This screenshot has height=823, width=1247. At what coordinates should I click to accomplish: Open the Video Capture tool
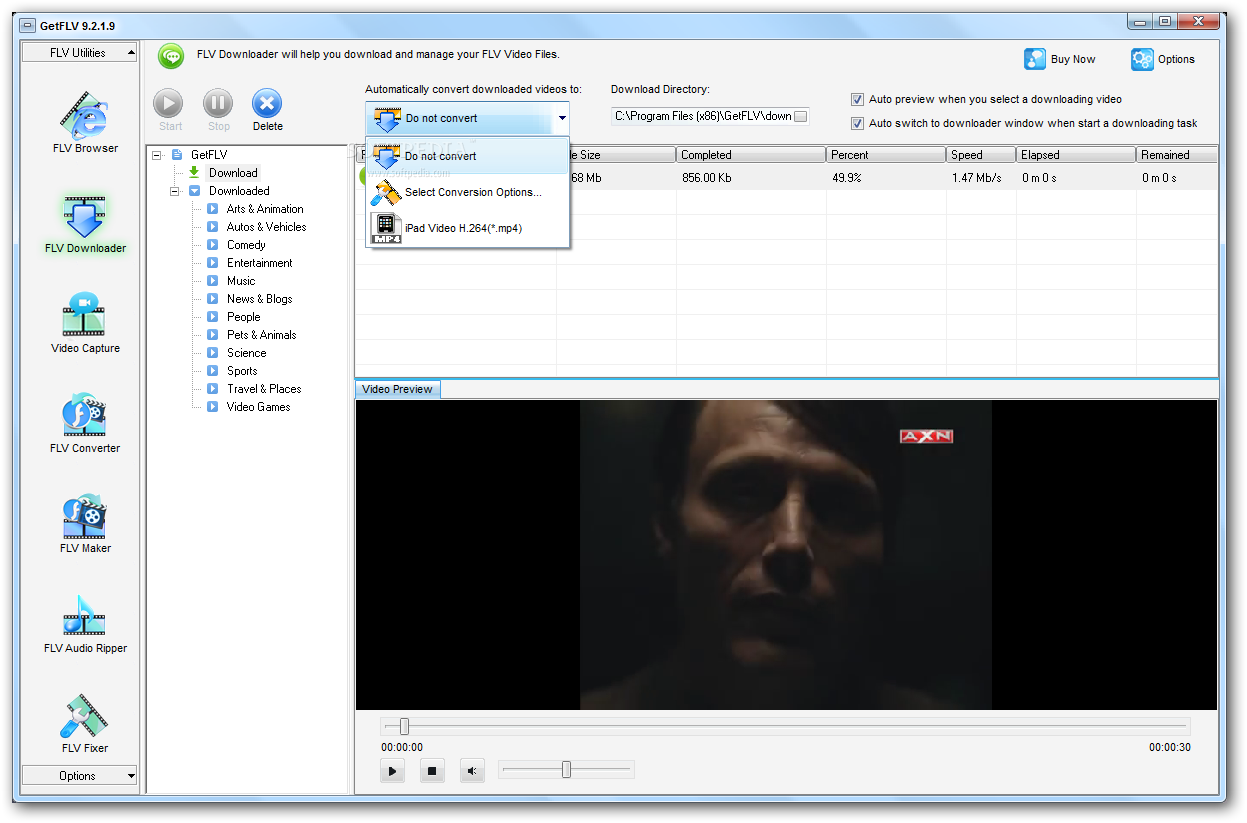coord(85,322)
